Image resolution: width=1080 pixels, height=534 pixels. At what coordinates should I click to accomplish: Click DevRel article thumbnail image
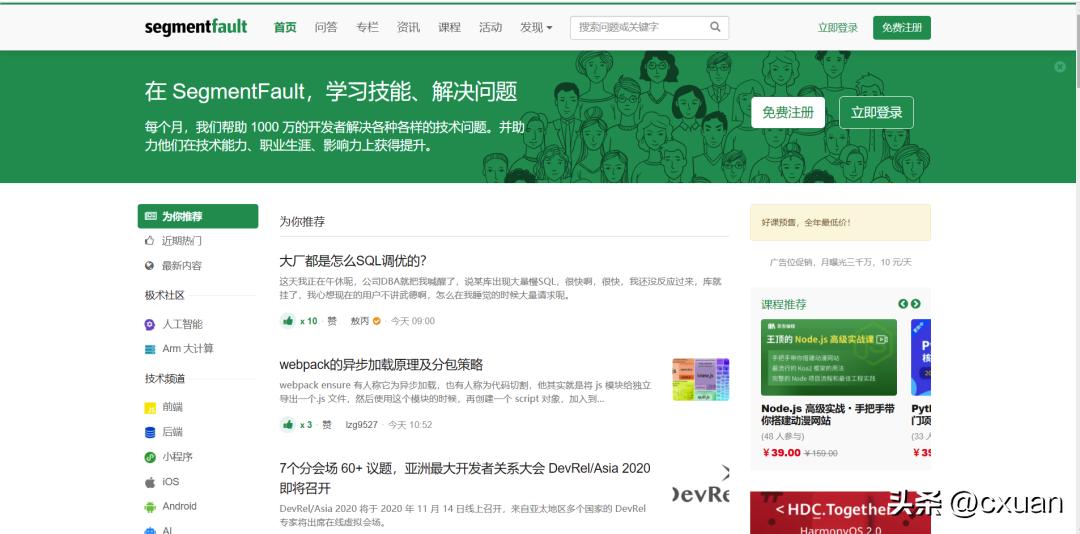click(701, 485)
